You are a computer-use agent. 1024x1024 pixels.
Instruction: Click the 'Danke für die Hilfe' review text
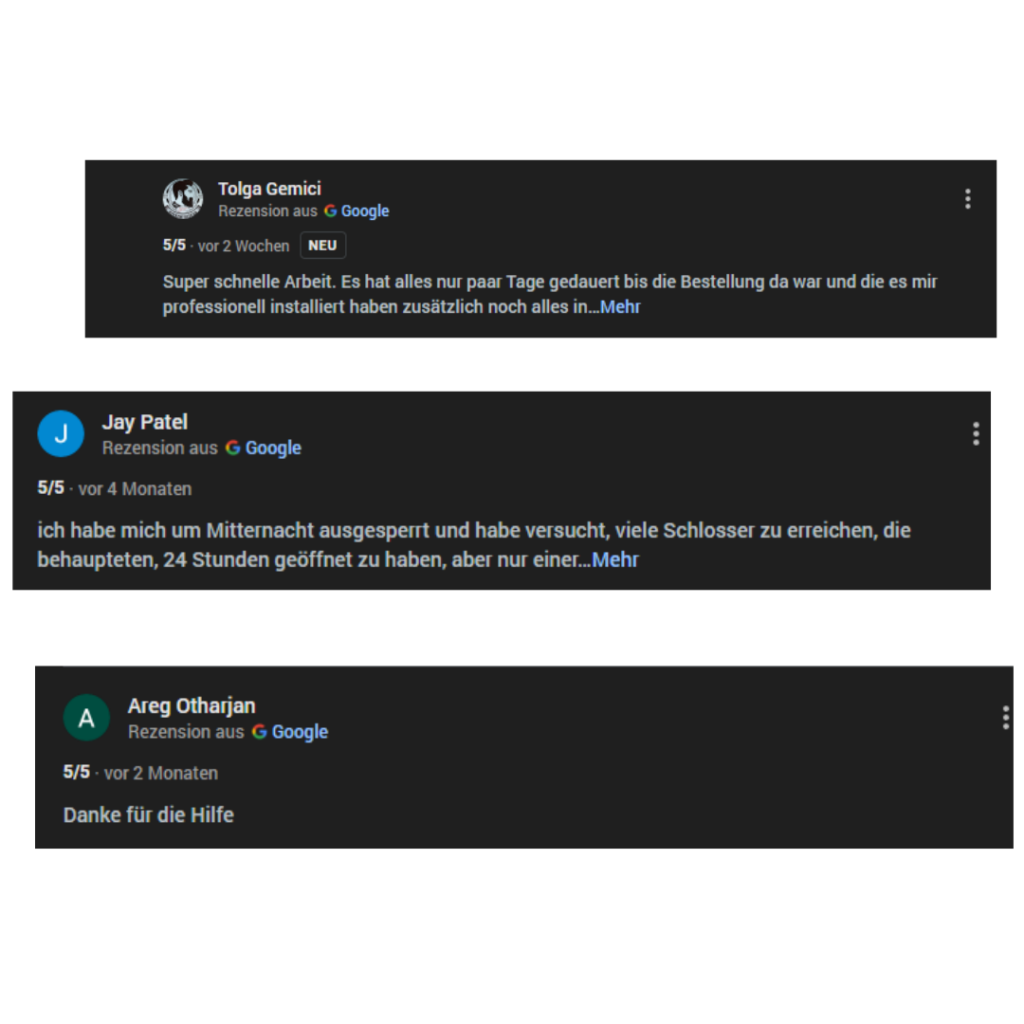pyautogui.click(x=148, y=815)
